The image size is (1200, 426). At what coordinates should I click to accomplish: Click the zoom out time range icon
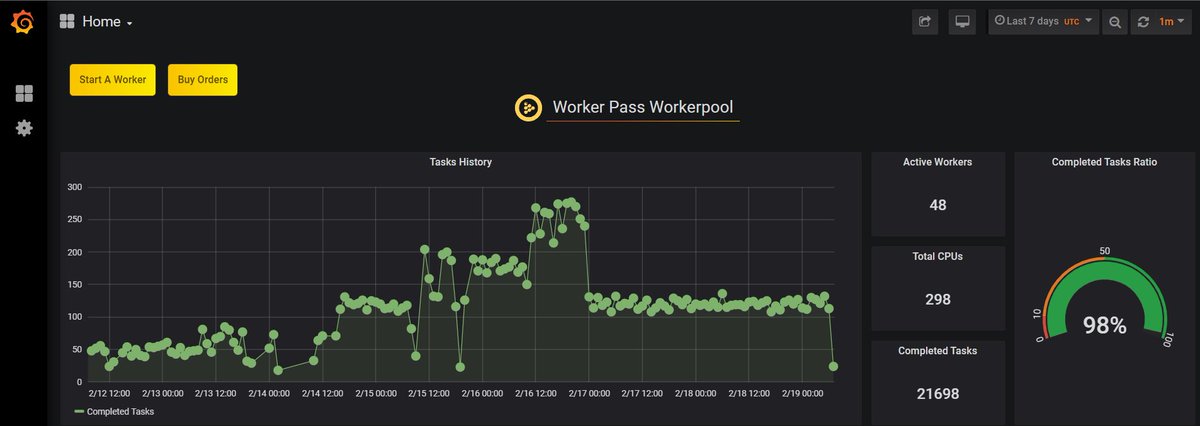click(x=1115, y=21)
